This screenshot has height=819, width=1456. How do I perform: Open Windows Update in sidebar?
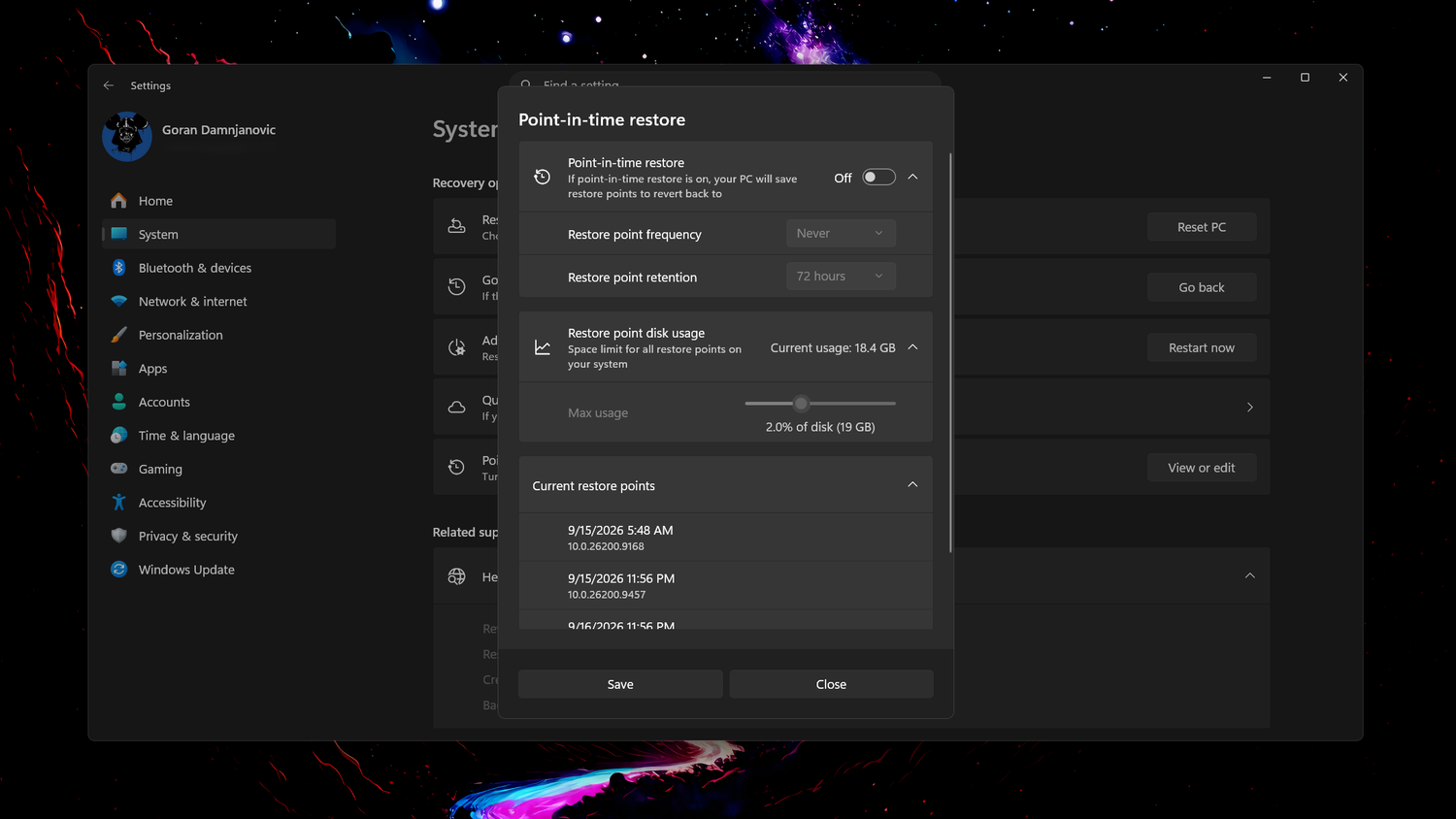coord(218,570)
